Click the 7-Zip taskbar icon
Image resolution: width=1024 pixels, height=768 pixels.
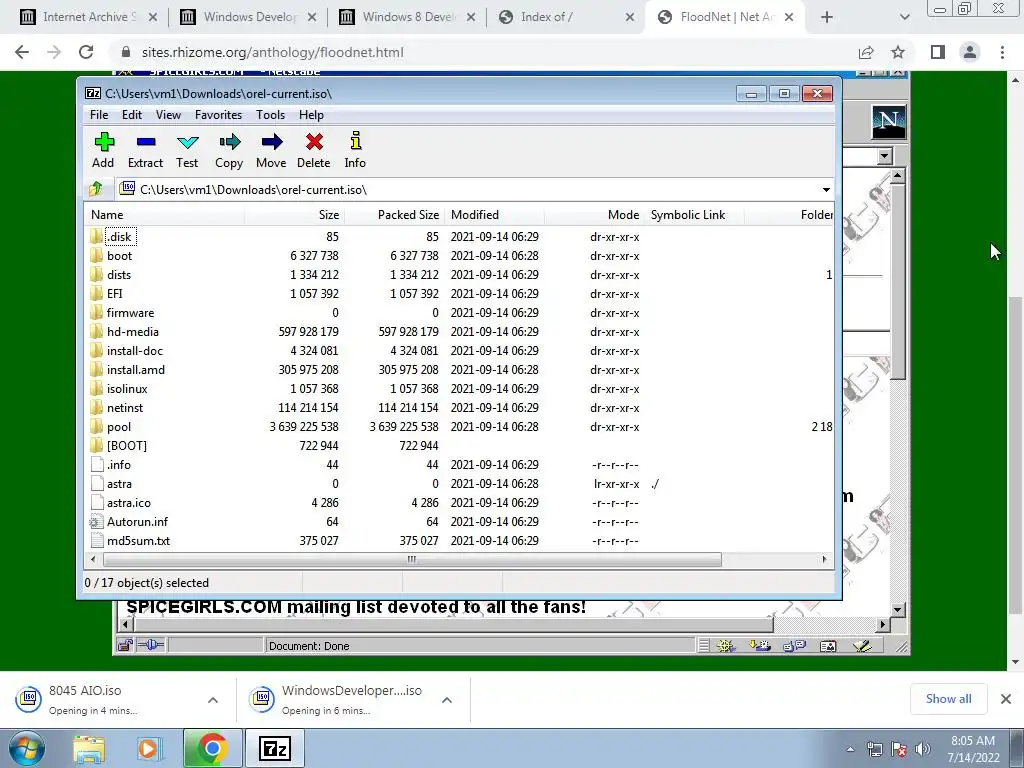[274, 748]
